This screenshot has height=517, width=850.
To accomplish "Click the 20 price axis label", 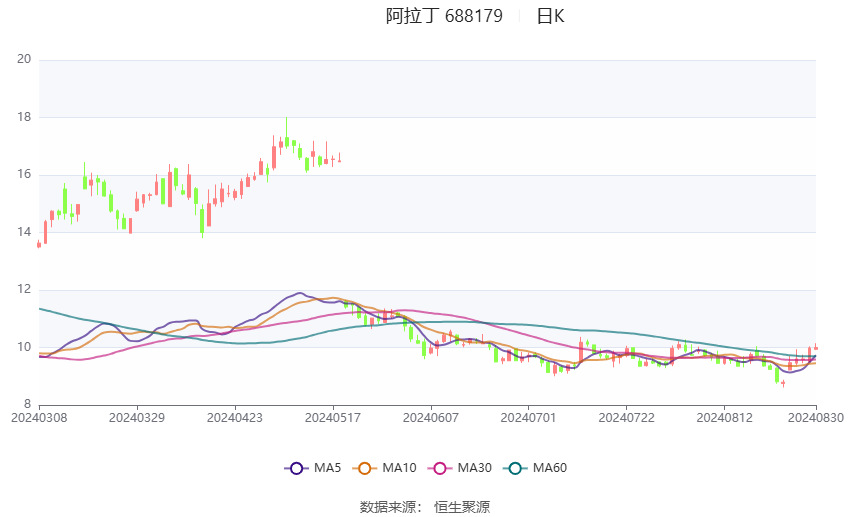I will [x=24, y=59].
